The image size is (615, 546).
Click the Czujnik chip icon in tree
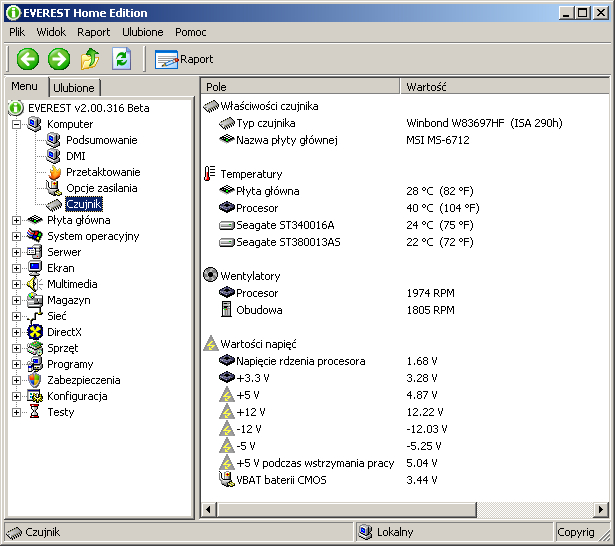54,205
